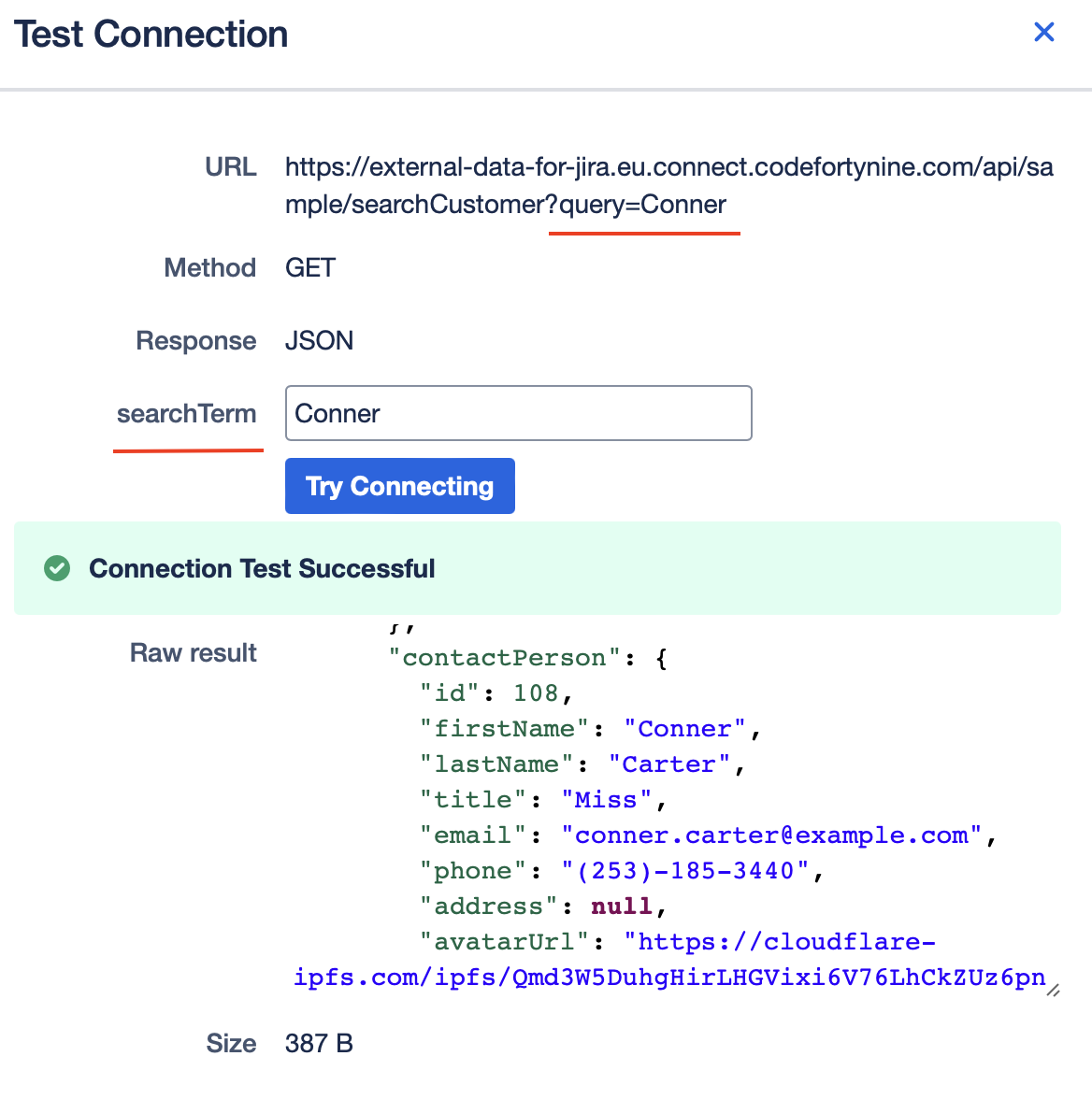The image size is (1092, 1099).
Task: Click the GET method value
Action: point(309,267)
